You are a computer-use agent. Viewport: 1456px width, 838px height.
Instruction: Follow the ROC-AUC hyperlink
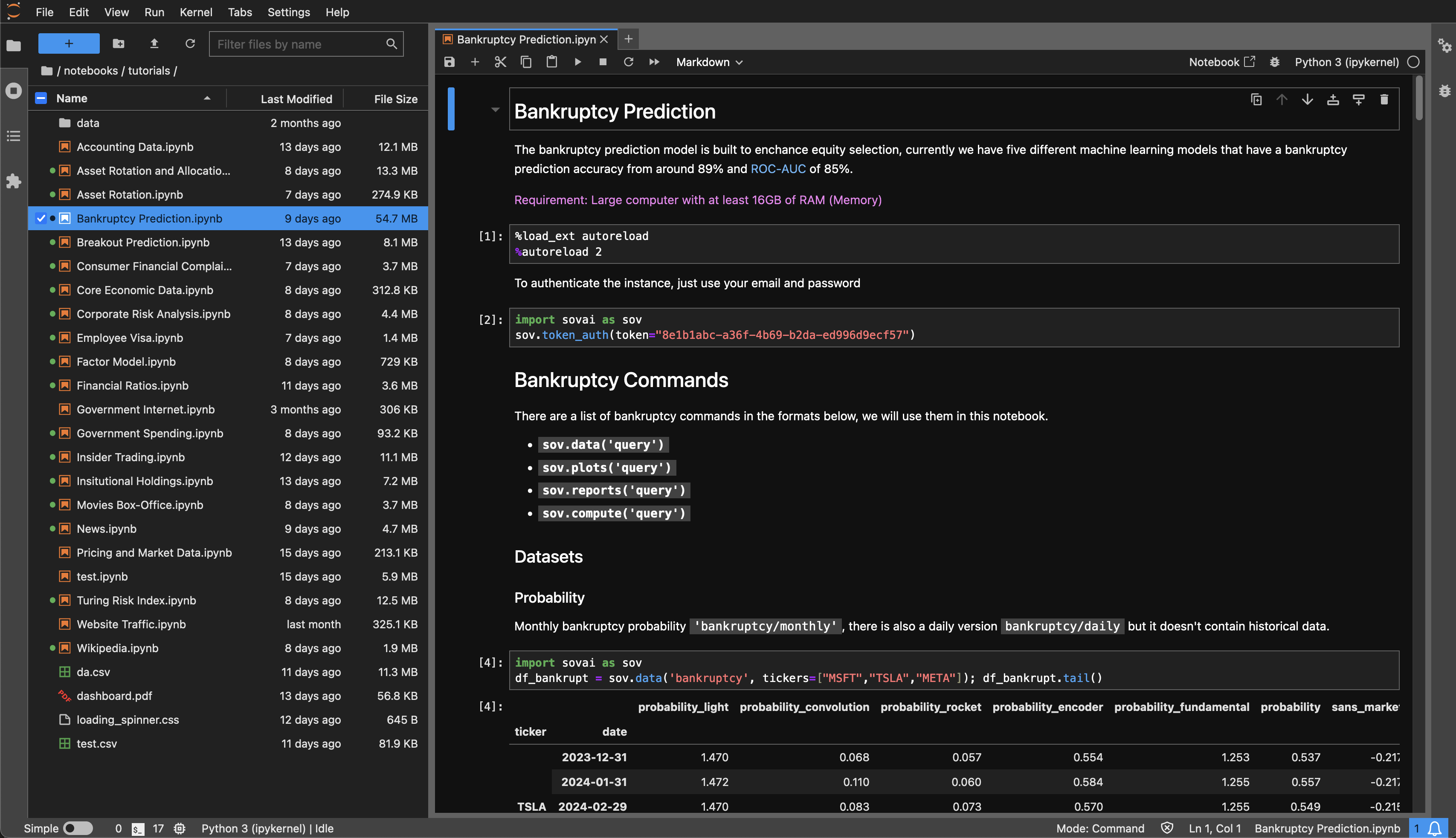coord(778,169)
